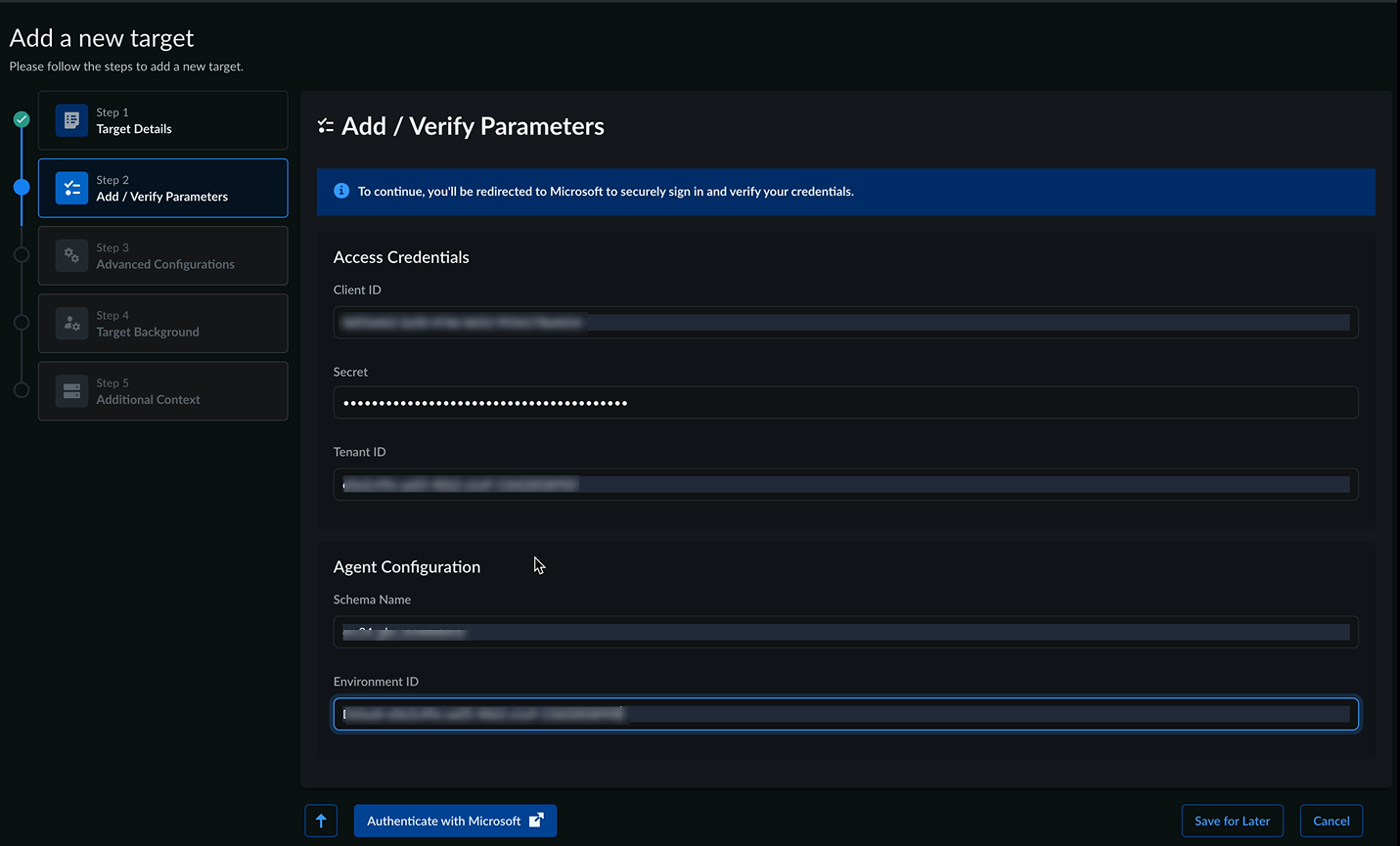Click into the Secret password field
The width and height of the screenshot is (1400, 846).
point(845,403)
